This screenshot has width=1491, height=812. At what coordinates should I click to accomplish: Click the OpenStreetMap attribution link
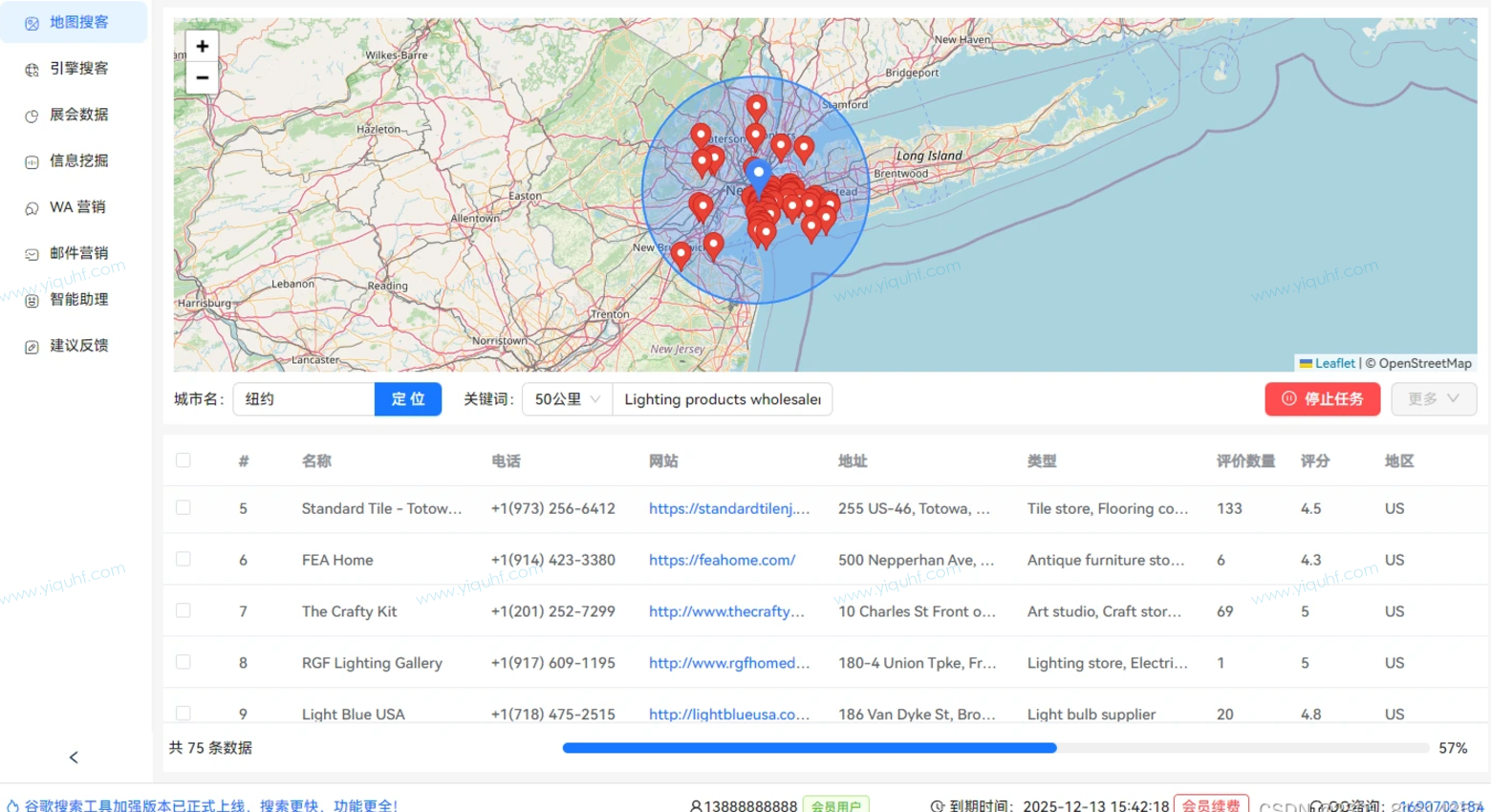tap(1425, 363)
